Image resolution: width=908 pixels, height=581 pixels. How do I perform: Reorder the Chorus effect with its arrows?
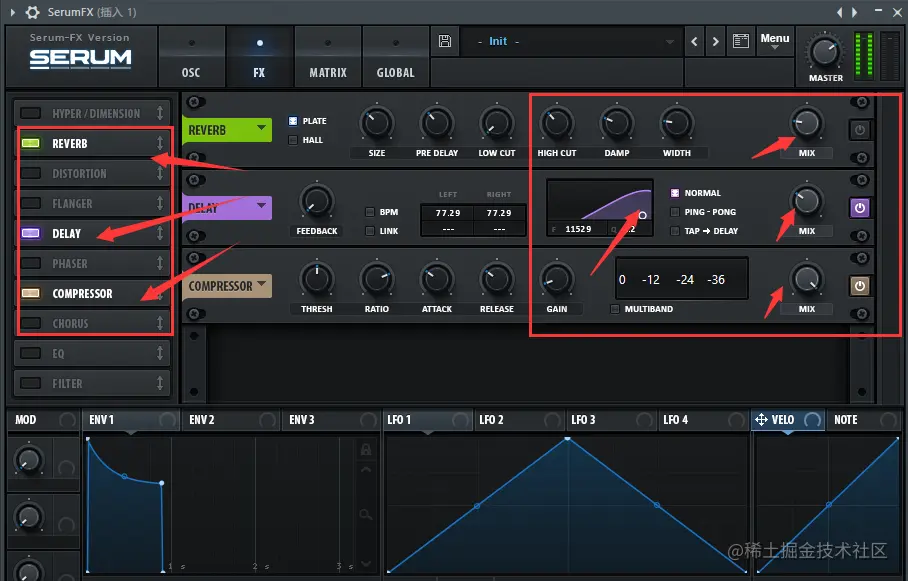[x=160, y=323]
